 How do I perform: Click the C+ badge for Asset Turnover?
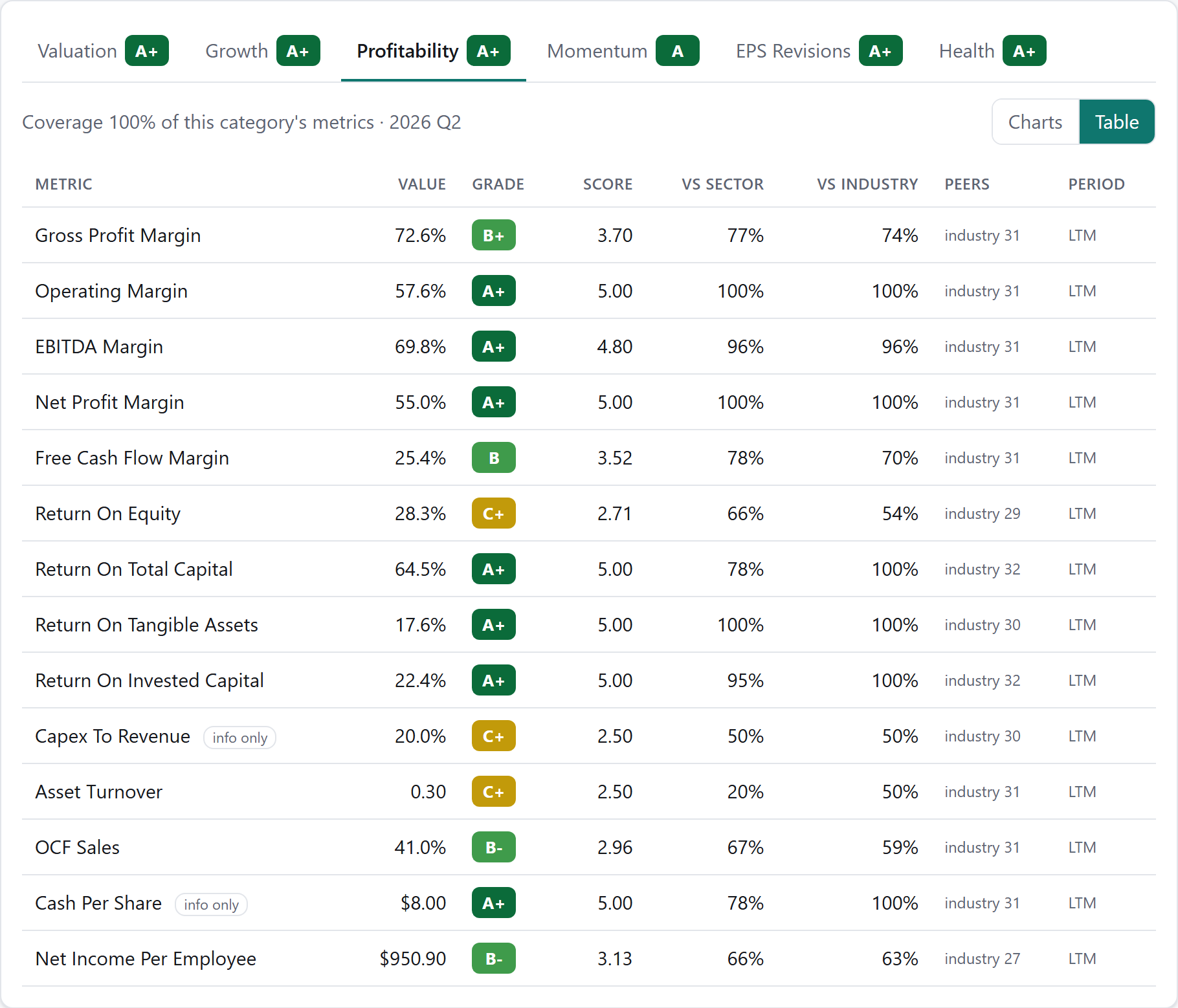coord(494,792)
